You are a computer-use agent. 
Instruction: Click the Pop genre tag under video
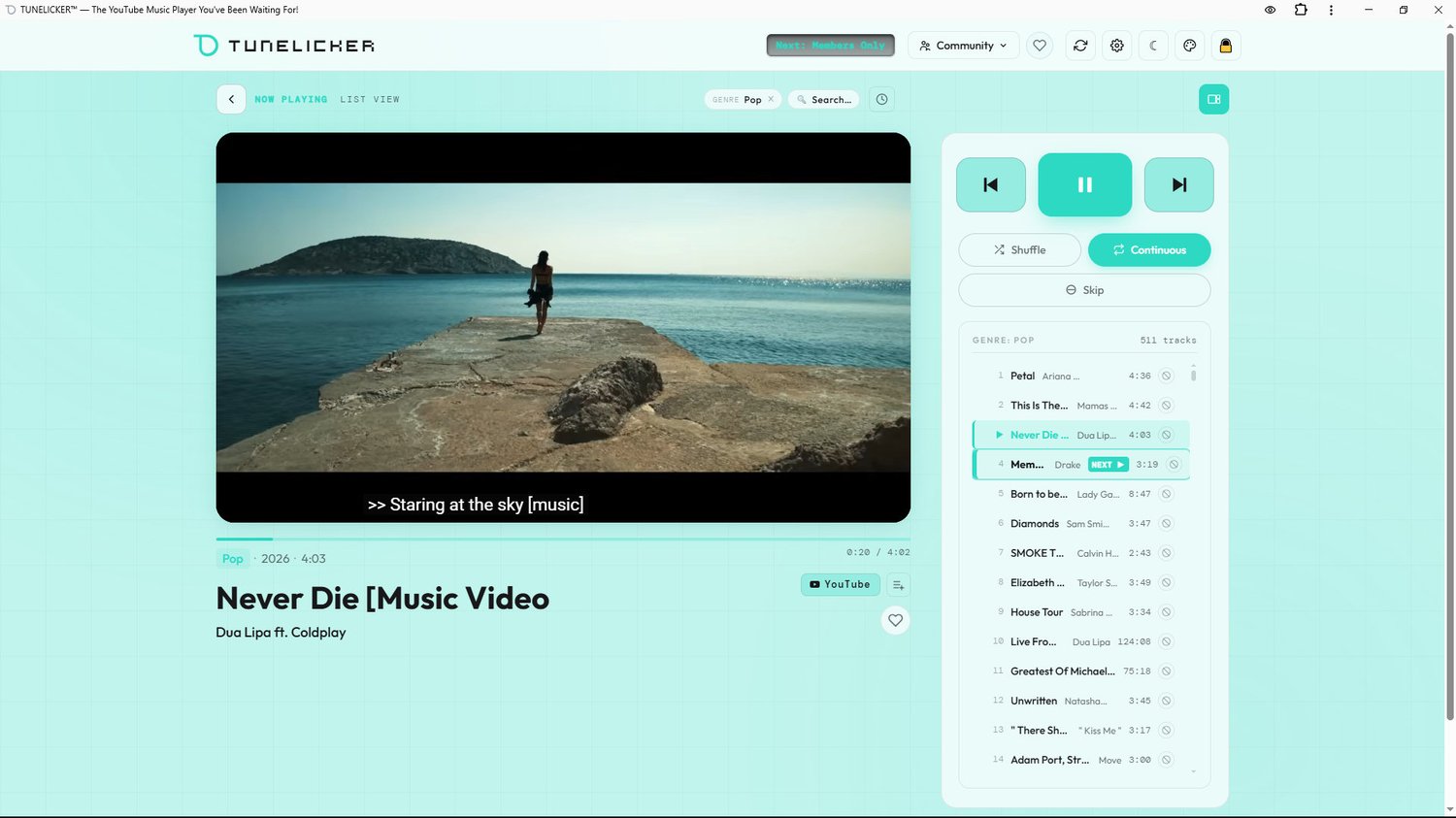coord(233,559)
